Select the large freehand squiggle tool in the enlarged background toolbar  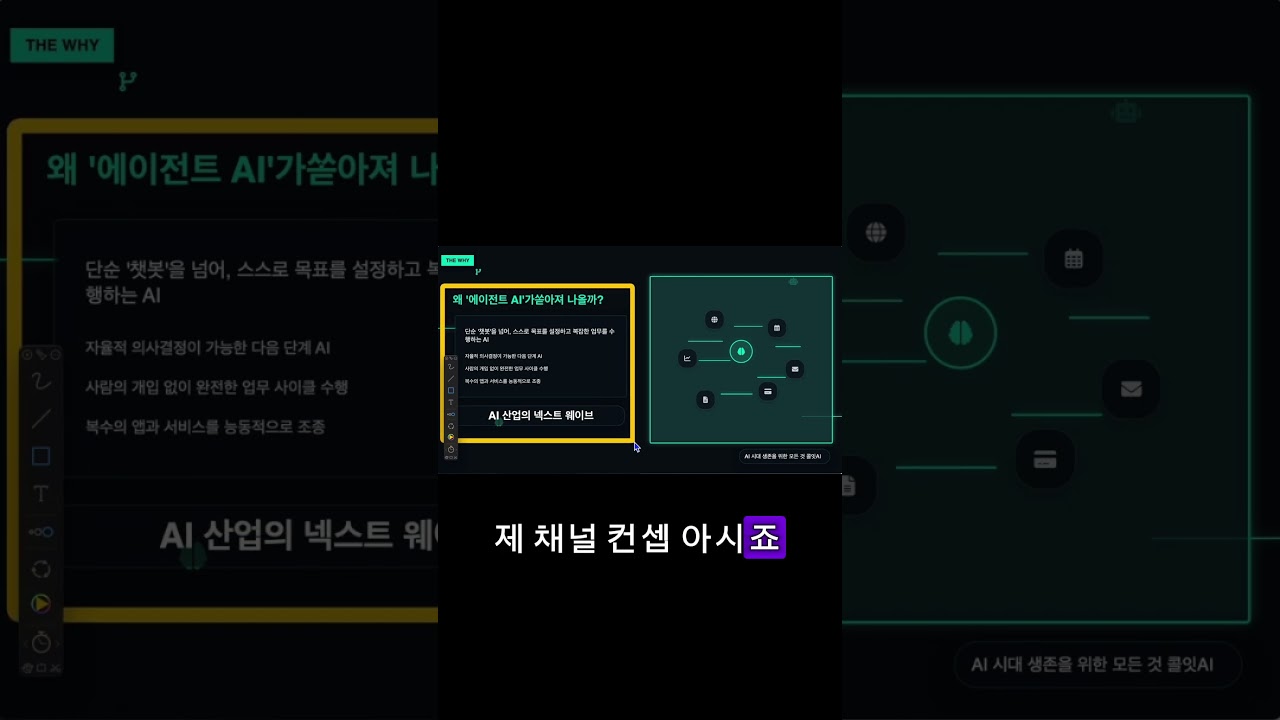(x=41, y=381)
